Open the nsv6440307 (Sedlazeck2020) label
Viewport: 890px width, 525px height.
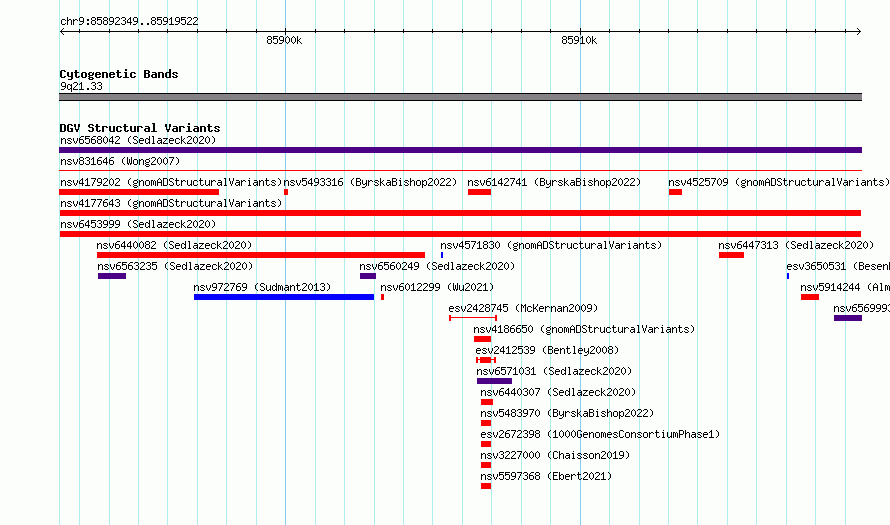click(558, 392)
